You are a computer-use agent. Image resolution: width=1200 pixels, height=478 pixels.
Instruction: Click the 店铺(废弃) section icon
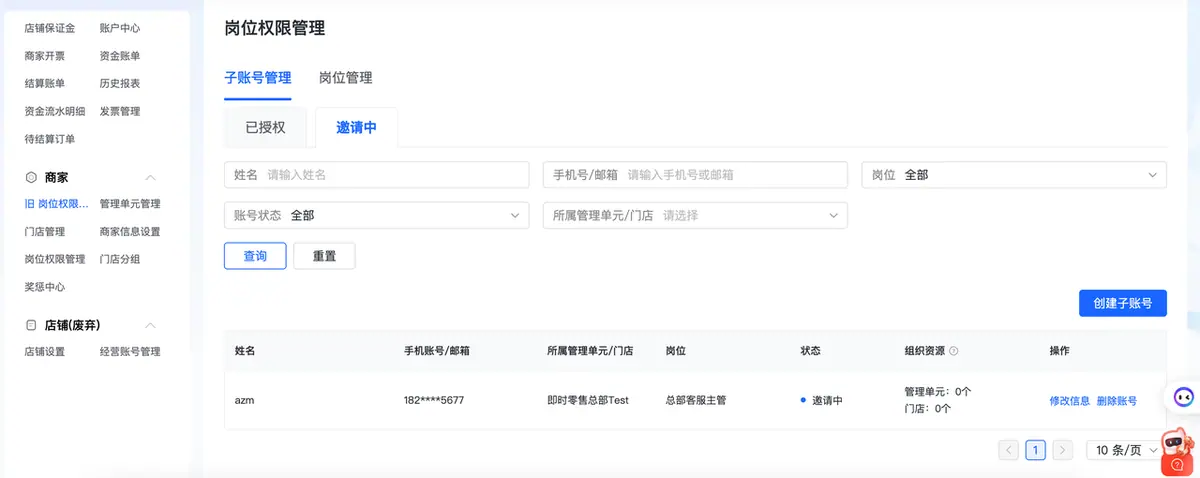pos(31,325)
